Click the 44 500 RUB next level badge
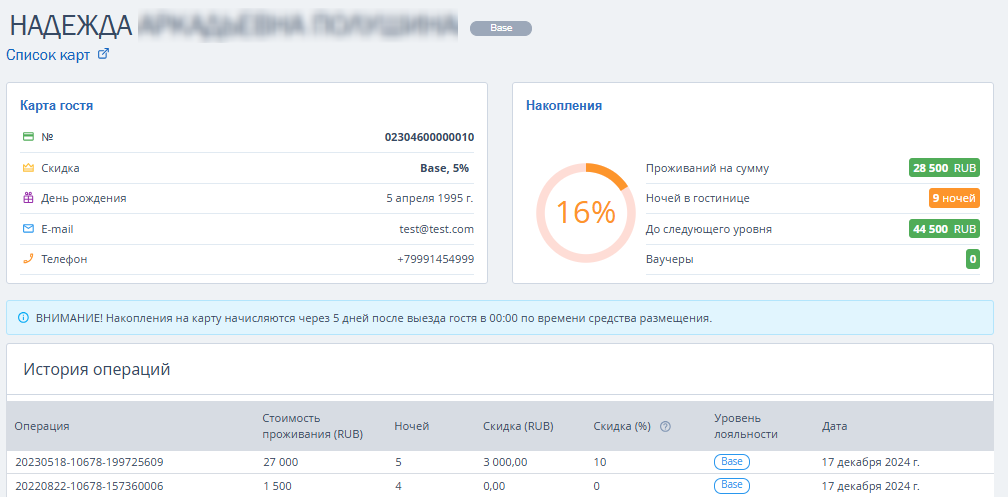Image resolution: width=1008 pixels, height=497 pixels. (944, 229)
